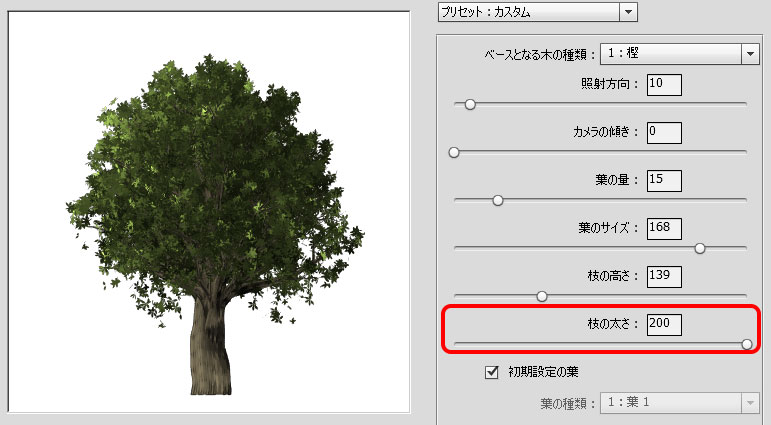Screen dimensions: 771x425
Task: Click the 葉の量 value field showing 15
Action: click(x=664, y=181)
